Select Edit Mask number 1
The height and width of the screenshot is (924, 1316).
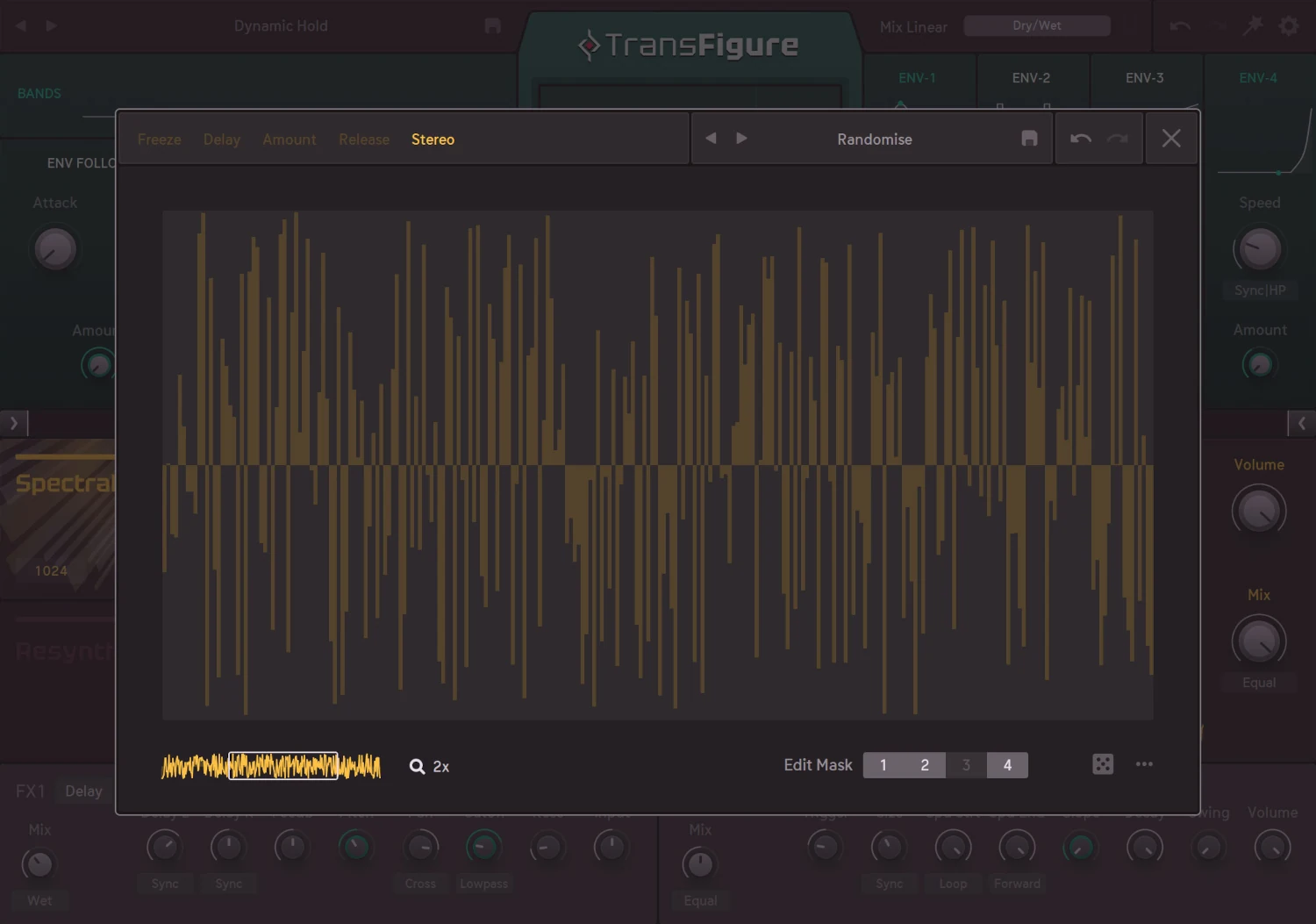(x=883, y=764)
